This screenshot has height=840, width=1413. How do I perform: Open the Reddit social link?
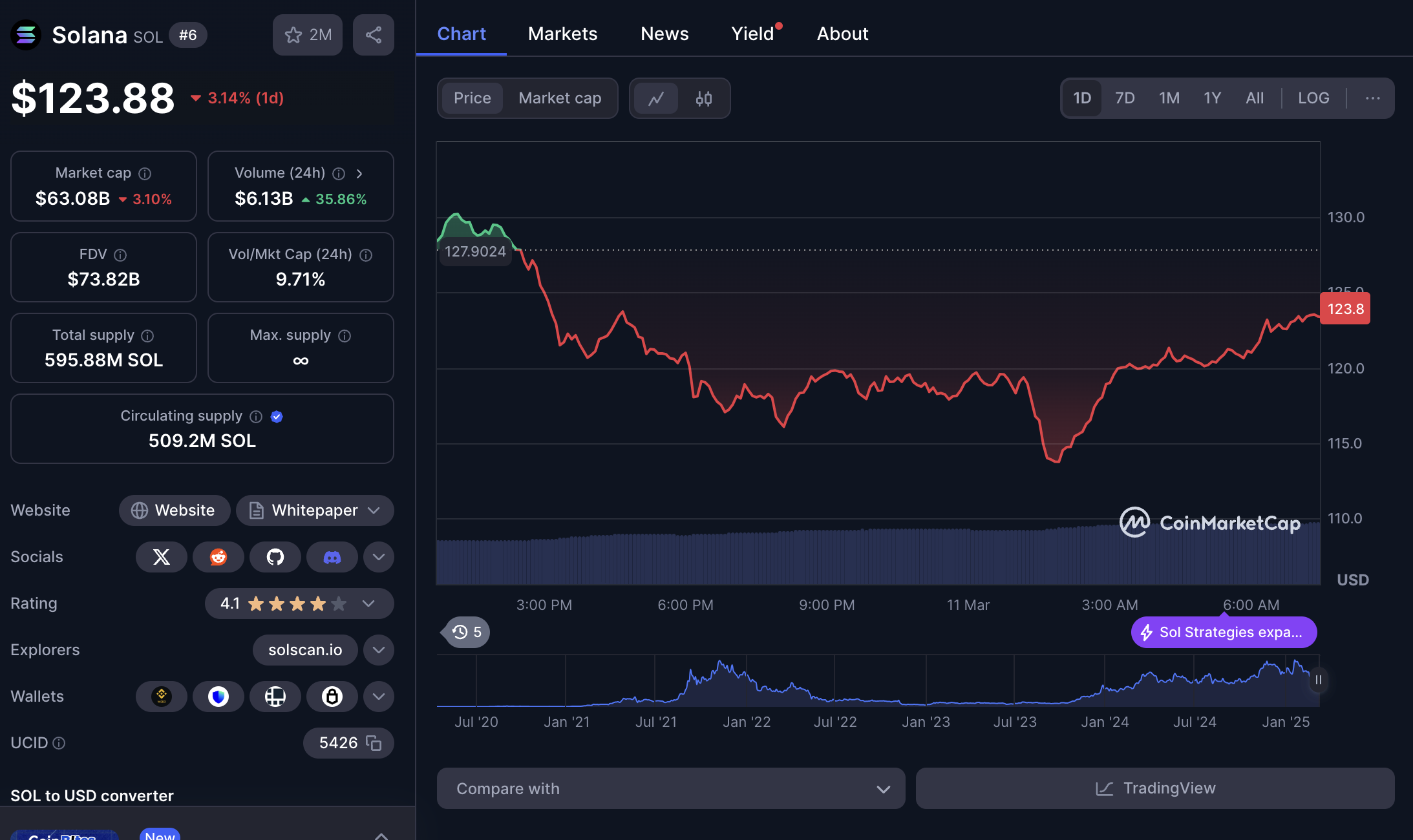(218, 557)
